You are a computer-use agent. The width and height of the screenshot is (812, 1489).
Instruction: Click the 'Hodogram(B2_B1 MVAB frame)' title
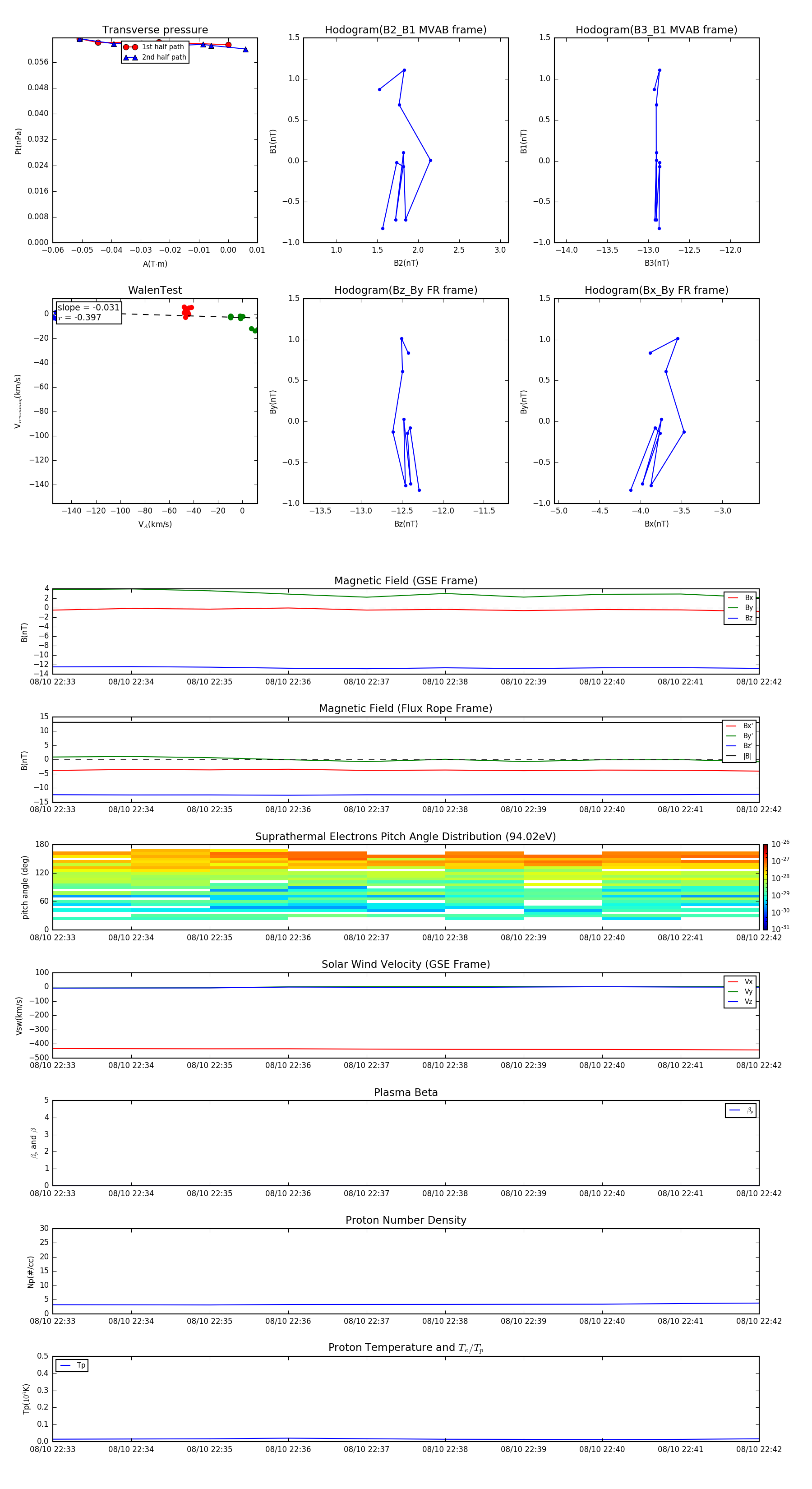point(405,30)
